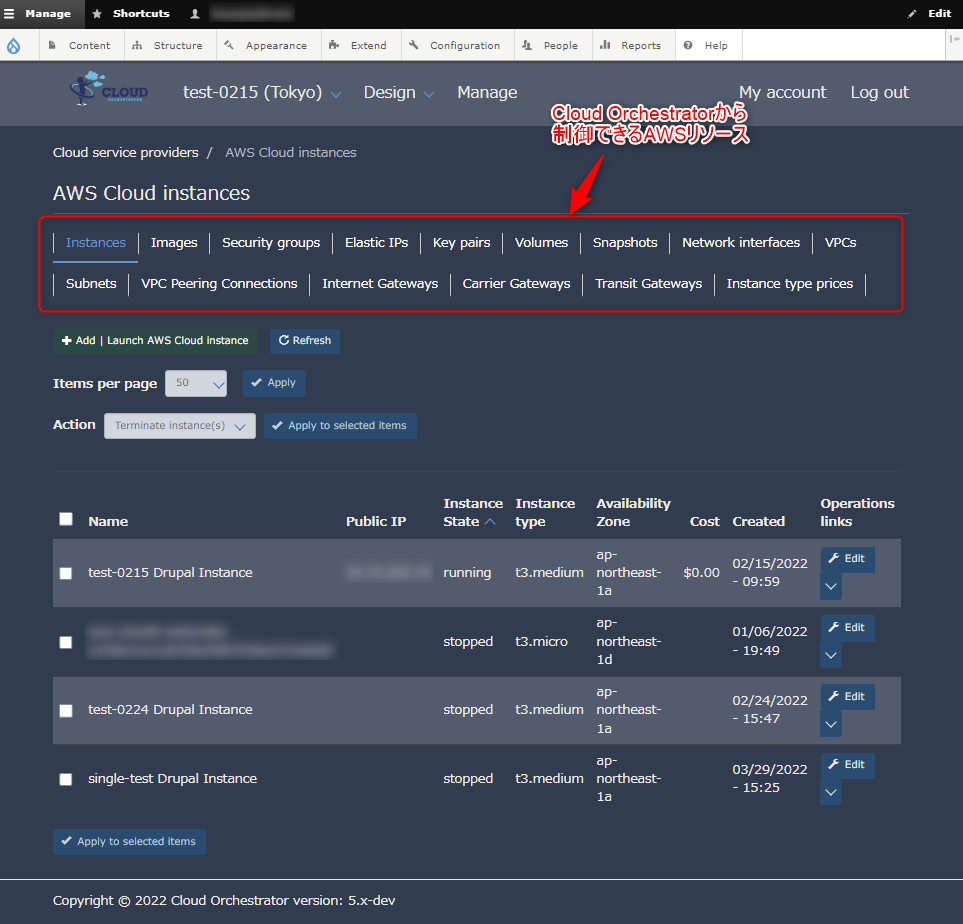Click the Cloud Orchestrator logo
Screen dimensions: 963x924
(109, 88)
